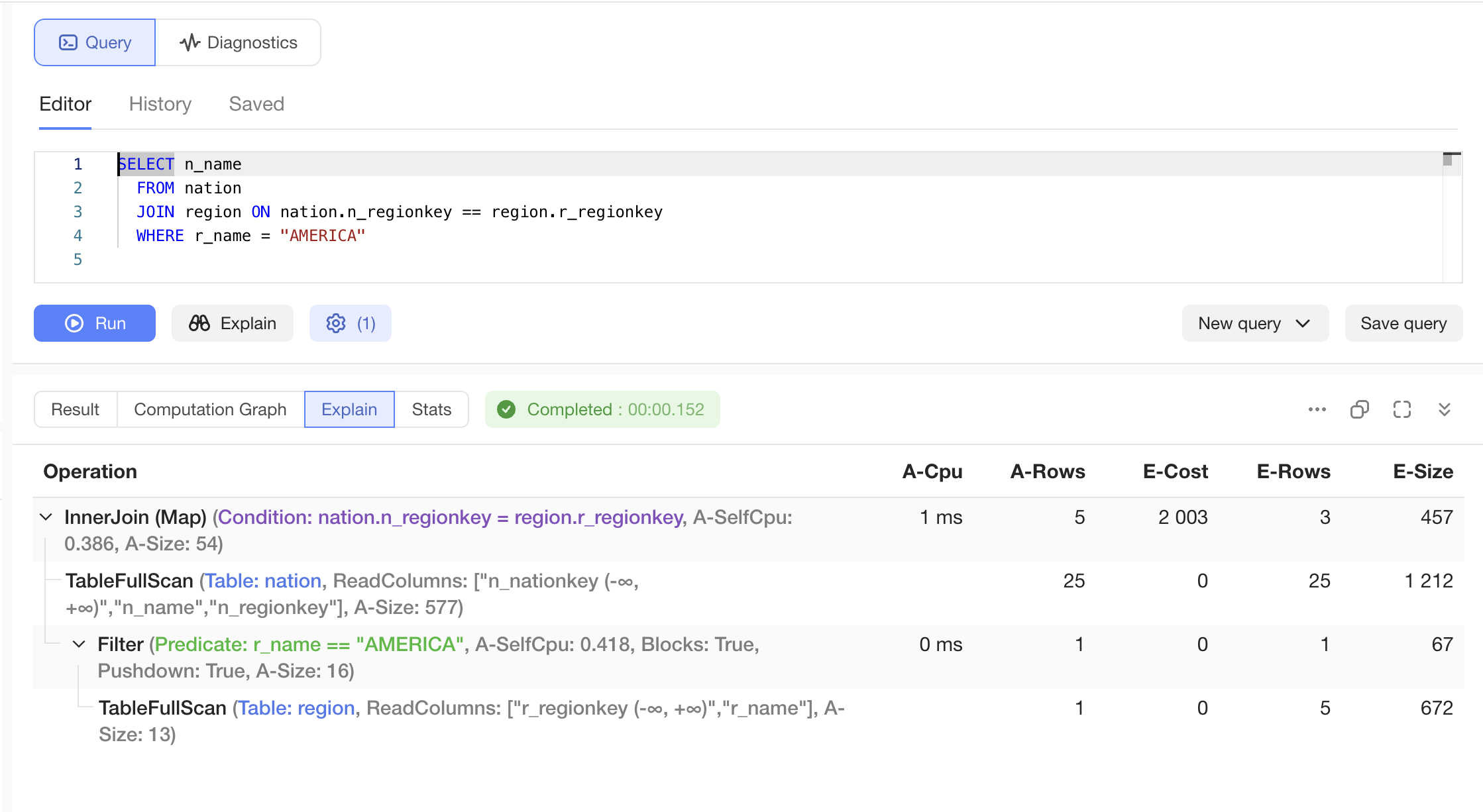Click the "AMERICA" string in editor
This screenshot has width=1483, height=812.
pyautogui.click(x=323, y=236)
